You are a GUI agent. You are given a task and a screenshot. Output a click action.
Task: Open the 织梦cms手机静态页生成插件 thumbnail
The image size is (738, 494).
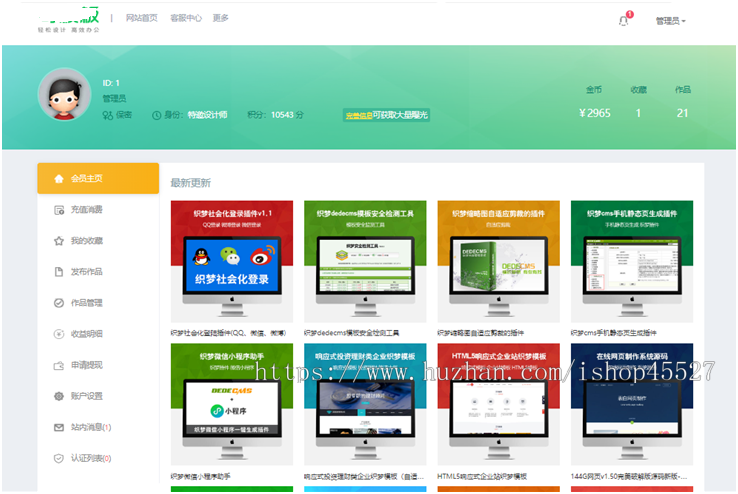632,261
